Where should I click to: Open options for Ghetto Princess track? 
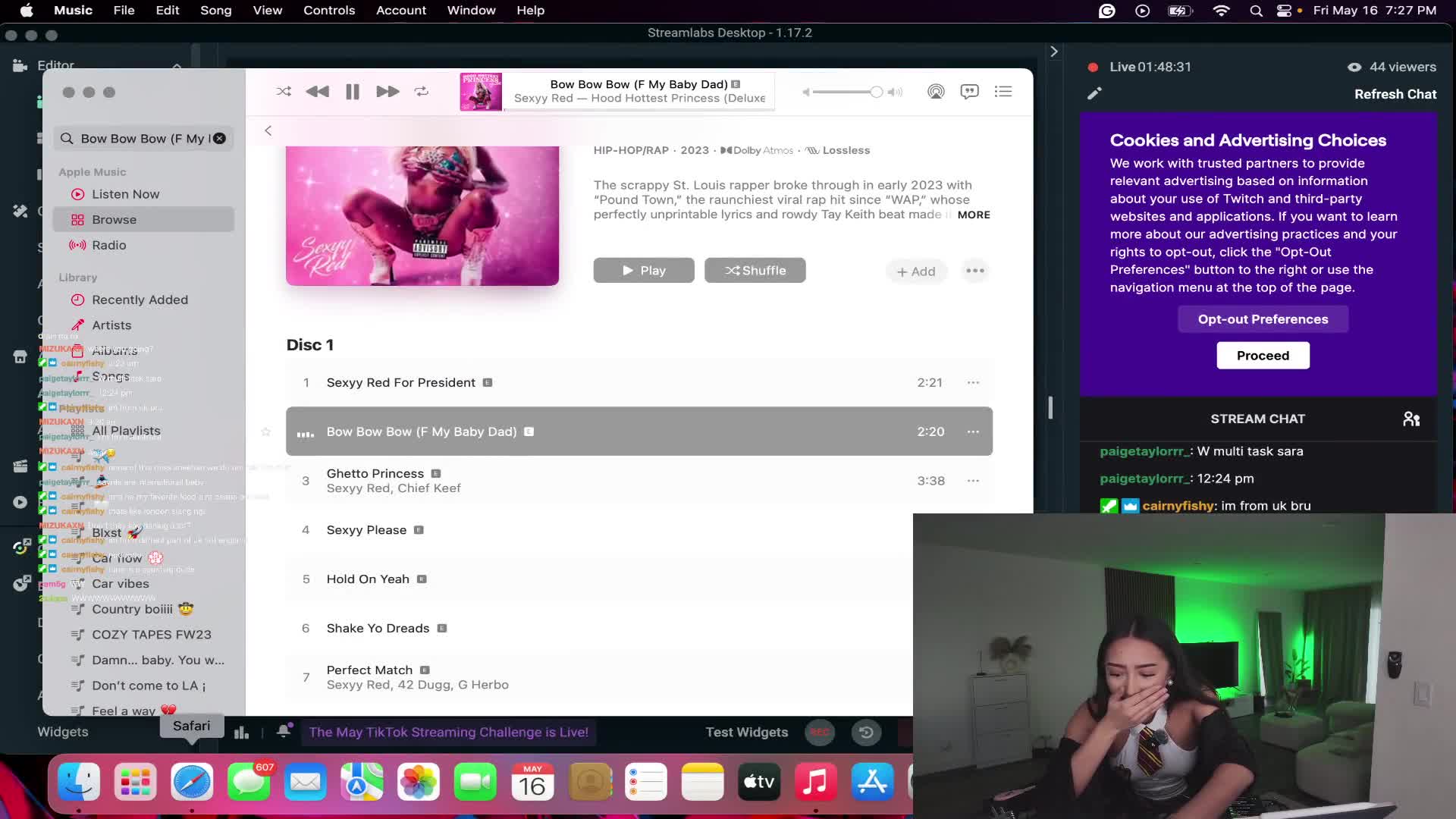(x=973, y=481)
